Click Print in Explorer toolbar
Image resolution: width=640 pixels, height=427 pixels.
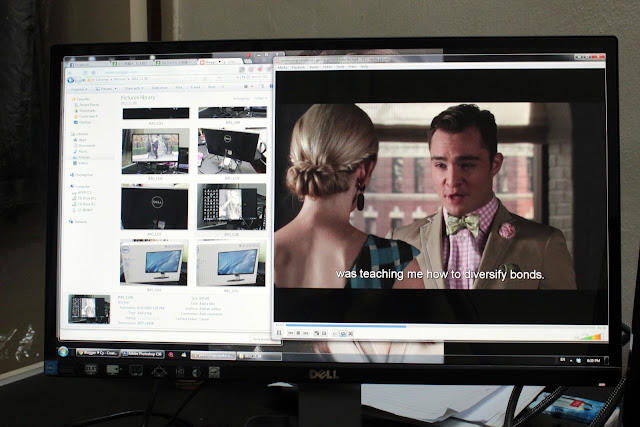[x=179, y=87]
